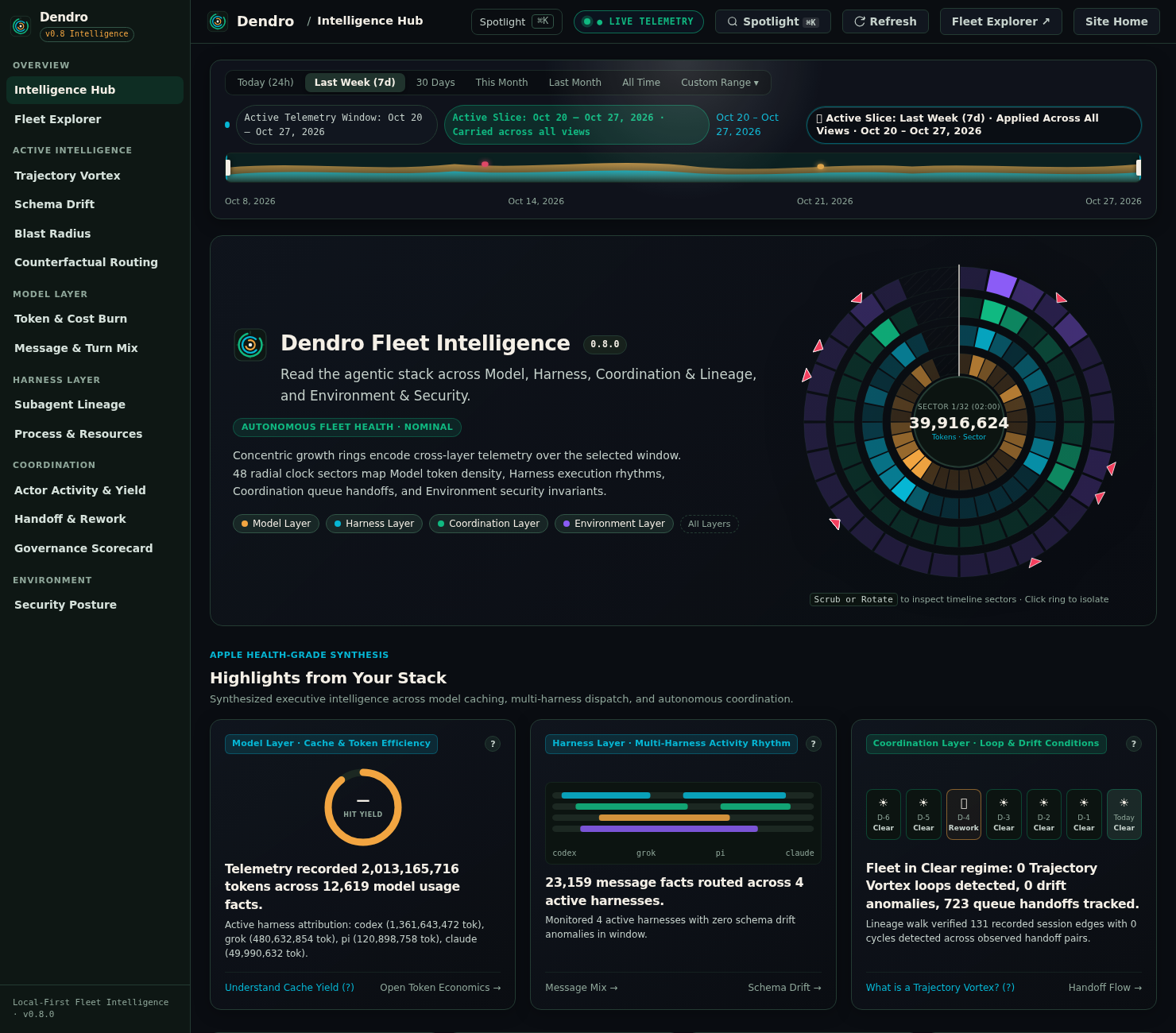Screen dimensions: 1176x1033
Task: Click the Refresh button
Action: coord(885,21)
